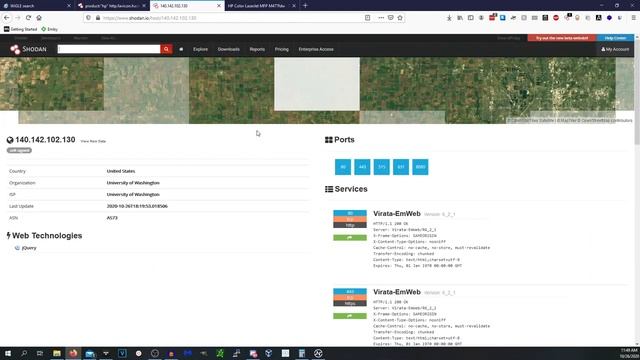Switch to the product hp Shodan tab
Screen dimensions: 640x360
click(111, 6)
